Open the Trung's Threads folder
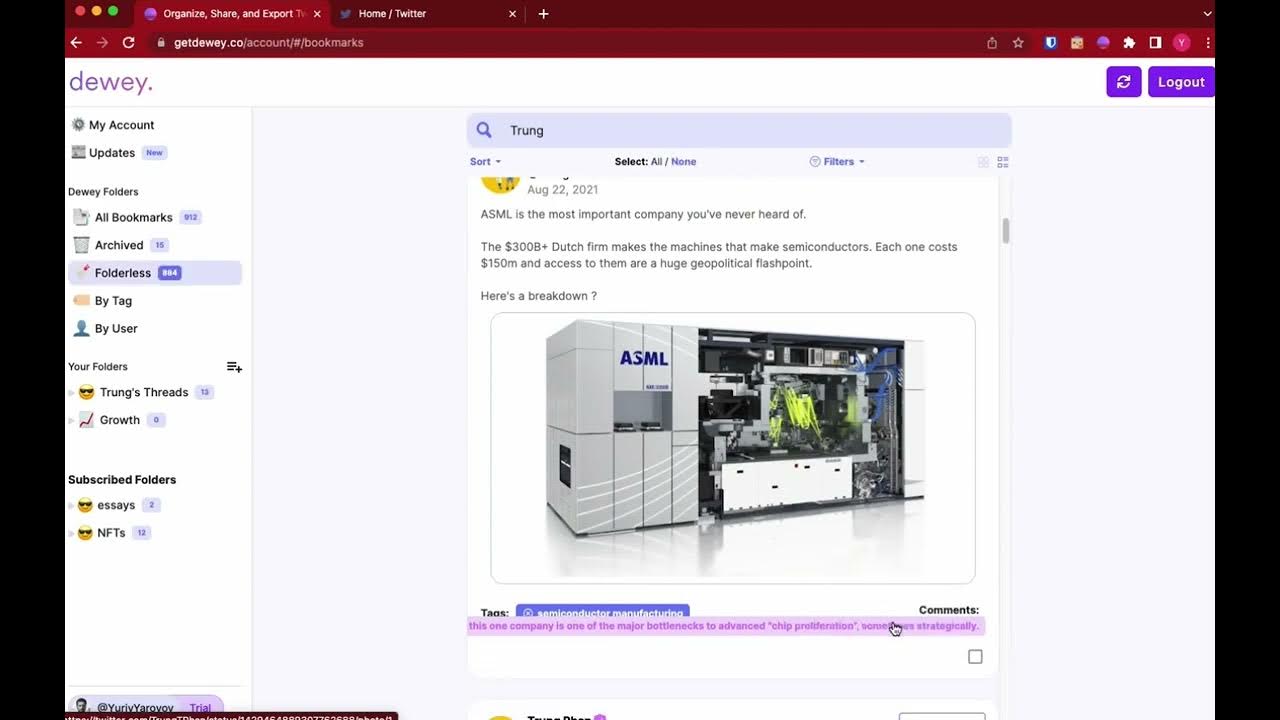The height and width of the screenshot is (720, 1280). tap(144, 392)
